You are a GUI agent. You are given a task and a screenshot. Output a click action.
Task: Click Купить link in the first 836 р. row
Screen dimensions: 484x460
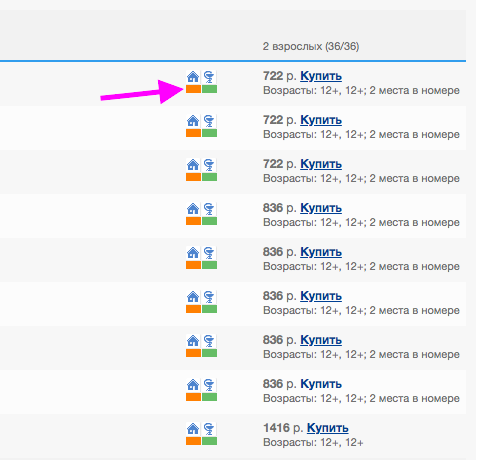point(321,208)
